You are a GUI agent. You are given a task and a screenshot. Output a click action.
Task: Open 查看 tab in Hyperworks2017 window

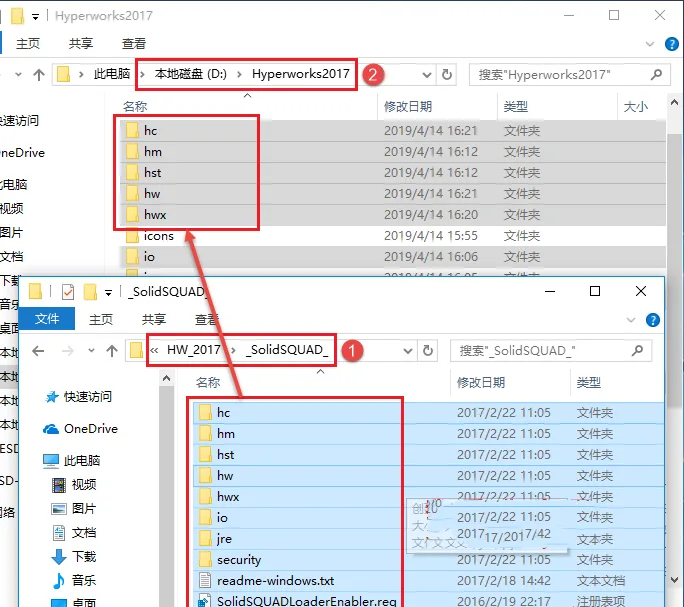[x=133, y=44]
